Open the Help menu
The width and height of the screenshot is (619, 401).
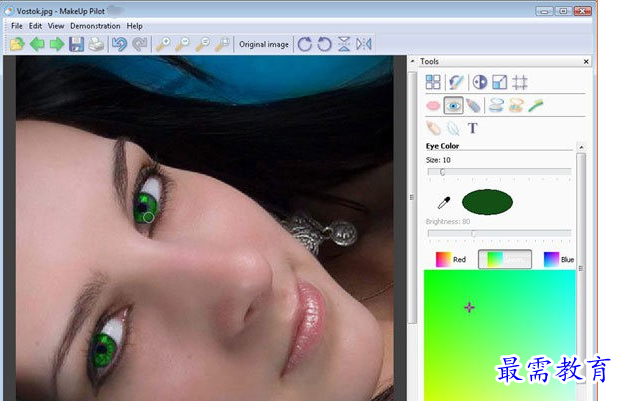click(x=134, y=26)
